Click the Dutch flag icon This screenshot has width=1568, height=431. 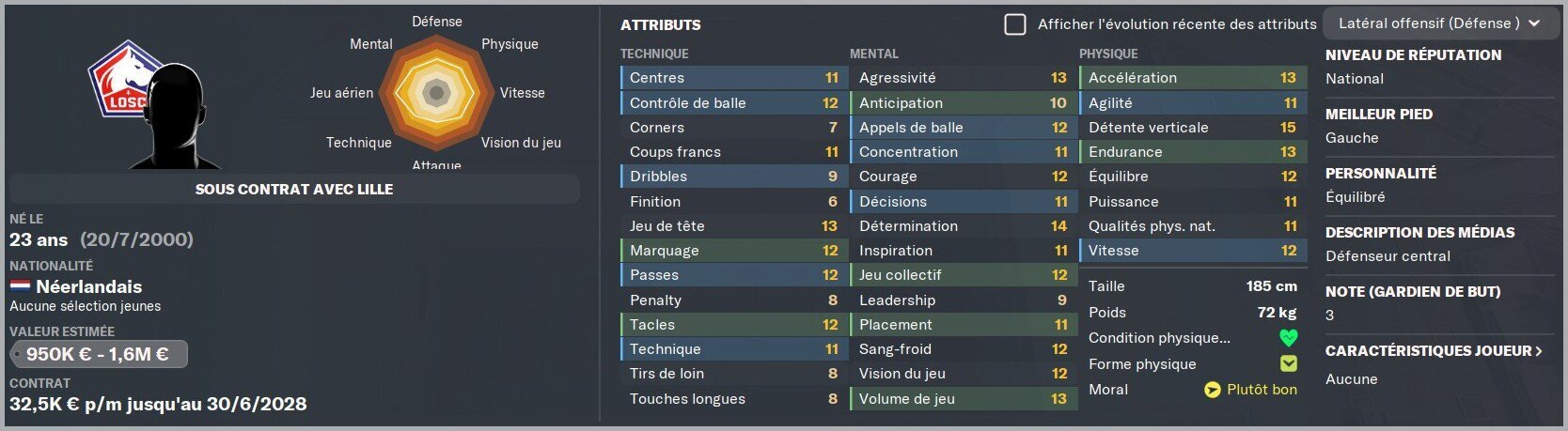[20, 286]
